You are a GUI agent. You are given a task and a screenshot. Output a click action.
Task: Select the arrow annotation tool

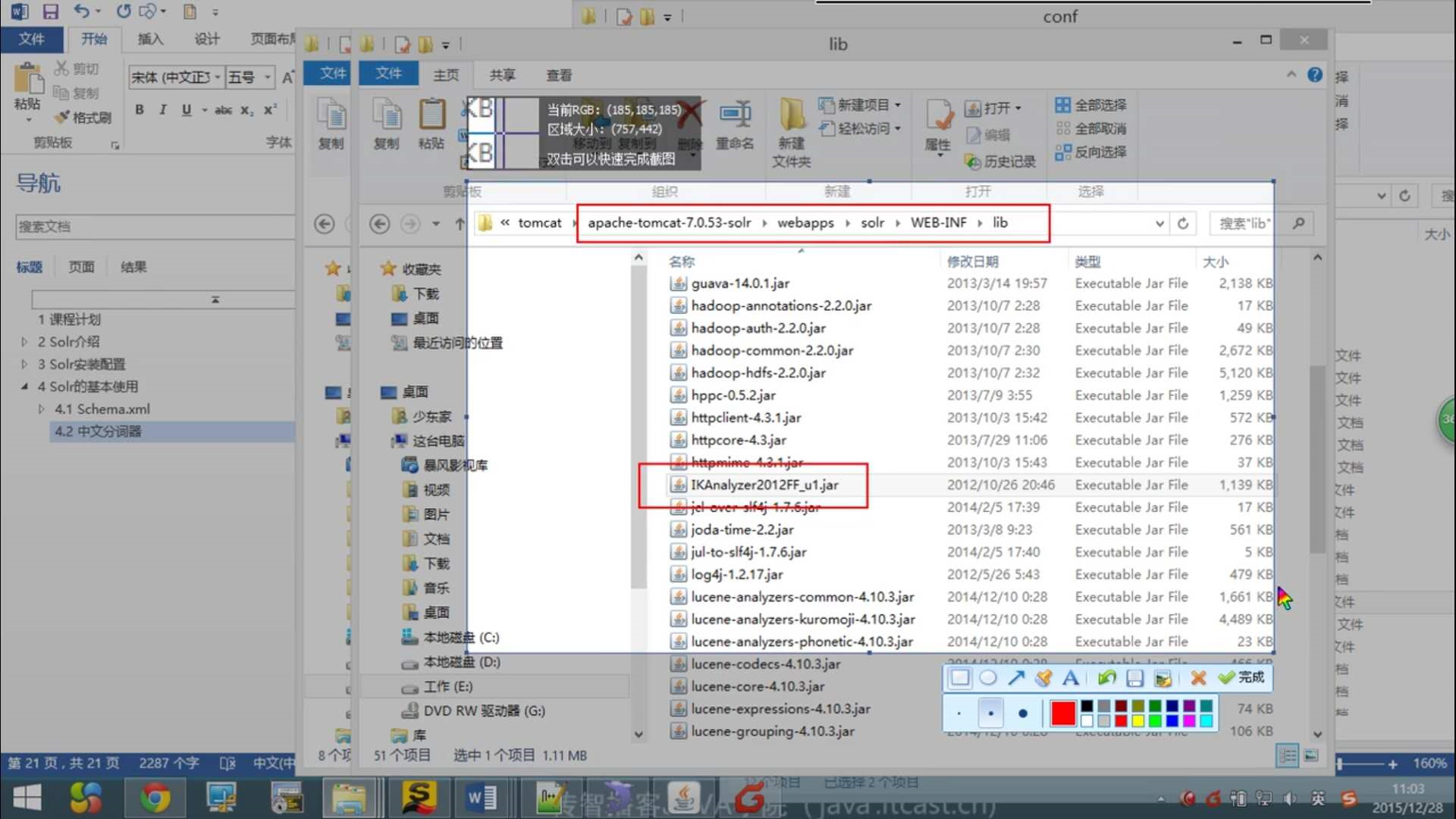point(1016,678)
